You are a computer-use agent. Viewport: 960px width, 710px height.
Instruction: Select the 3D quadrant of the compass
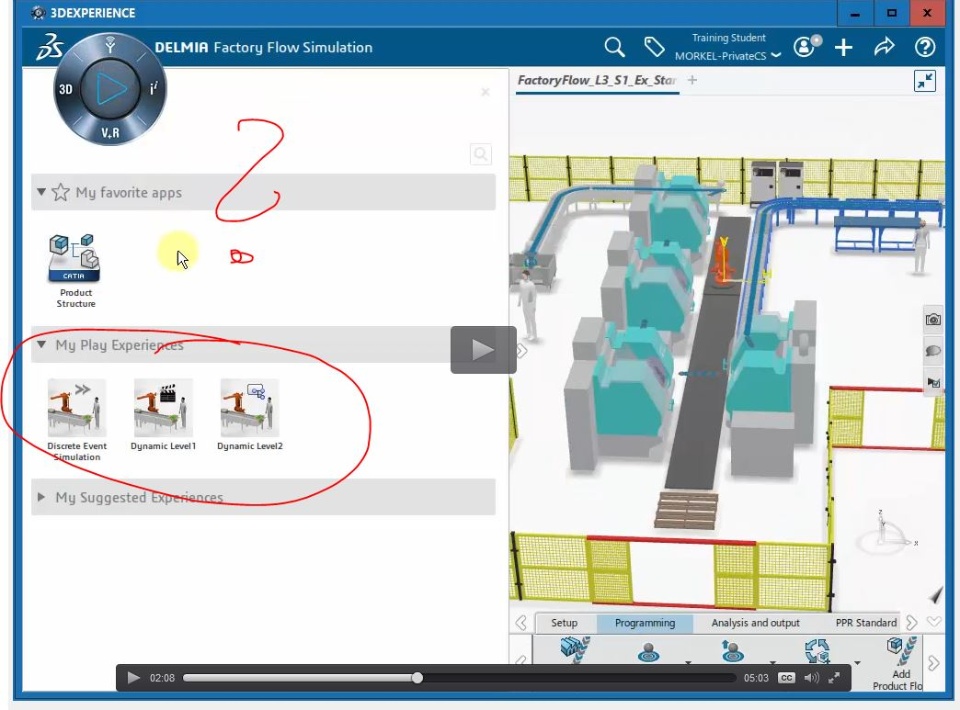(66, 89)
